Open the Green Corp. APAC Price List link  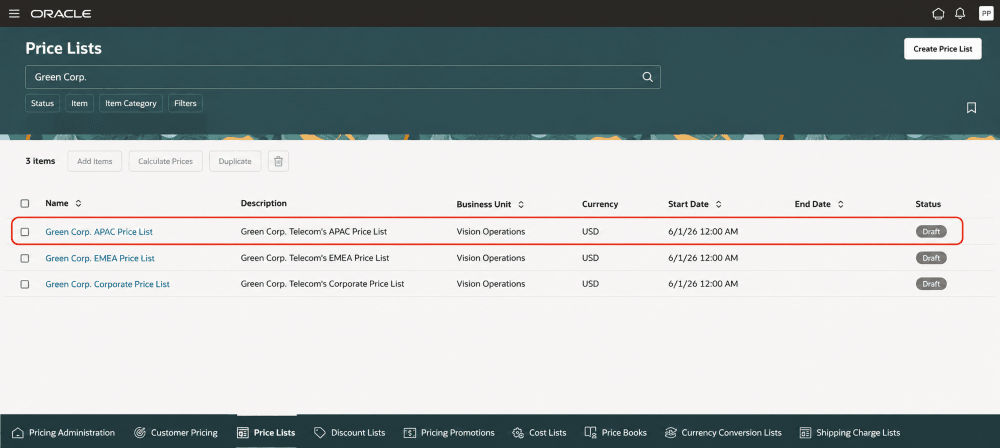[99, 232]
